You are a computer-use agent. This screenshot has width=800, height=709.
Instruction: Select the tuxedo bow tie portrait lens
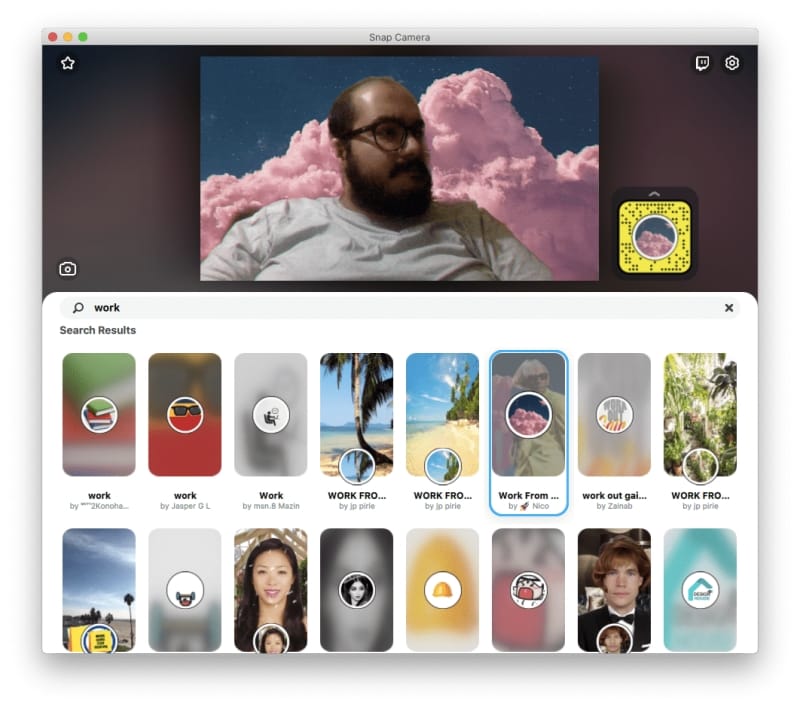point(614,590)
